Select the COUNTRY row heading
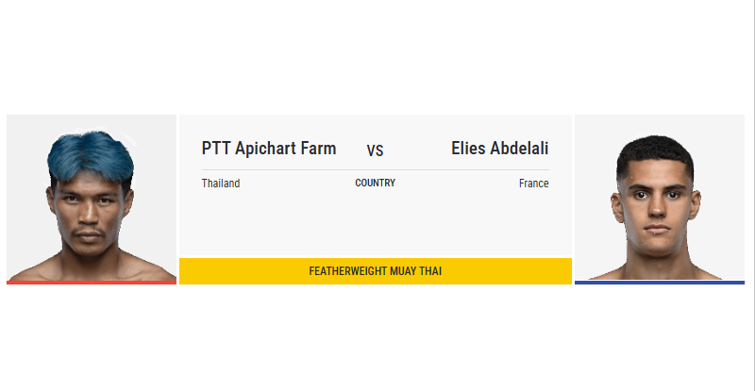Image resolution: width=755 pixels, height=391 pixels. coord(375,183)
